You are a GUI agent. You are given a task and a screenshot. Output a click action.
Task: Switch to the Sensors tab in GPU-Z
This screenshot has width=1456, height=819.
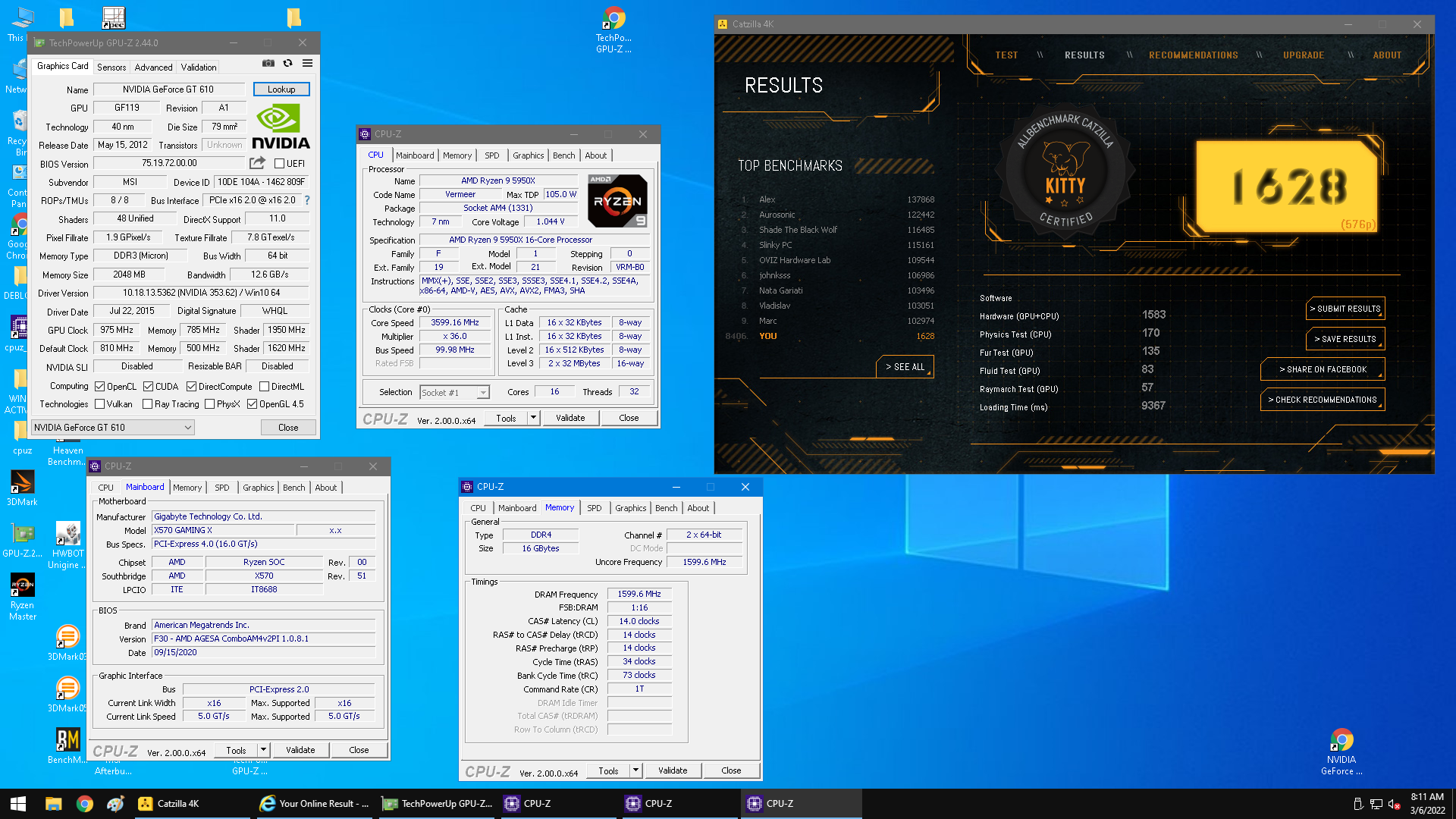coord(111,67)
